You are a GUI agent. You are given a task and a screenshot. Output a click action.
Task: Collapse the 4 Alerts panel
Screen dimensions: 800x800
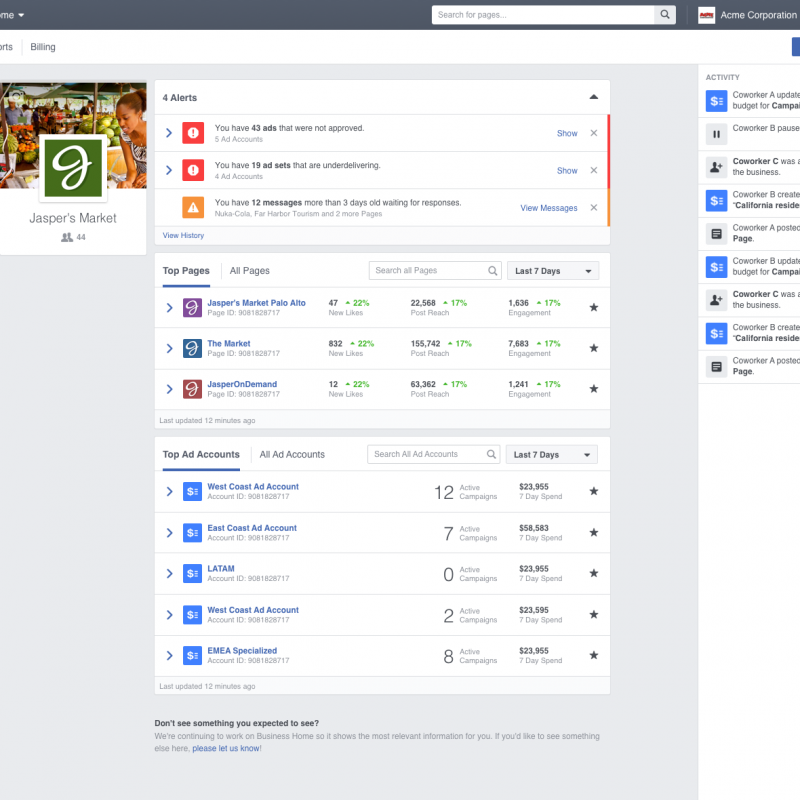[593, 97]
